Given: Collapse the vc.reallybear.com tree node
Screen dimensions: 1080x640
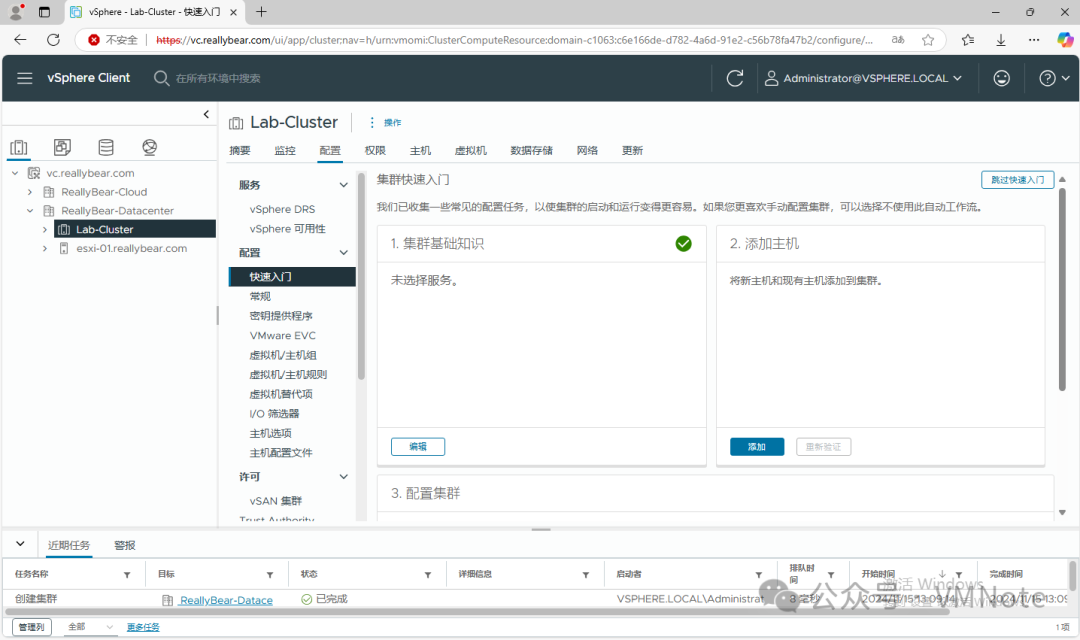Looking at the screenshot, I should 15,173.
